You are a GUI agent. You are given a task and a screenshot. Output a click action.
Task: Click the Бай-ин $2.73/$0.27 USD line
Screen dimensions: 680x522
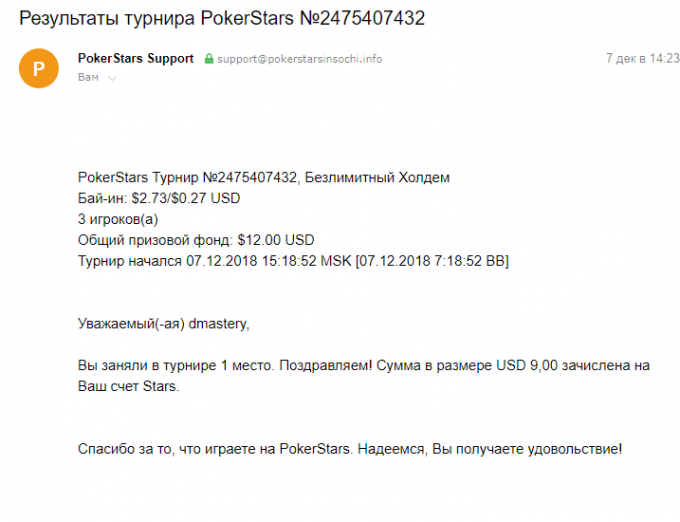pyautogui.click(x=159, y=198)
